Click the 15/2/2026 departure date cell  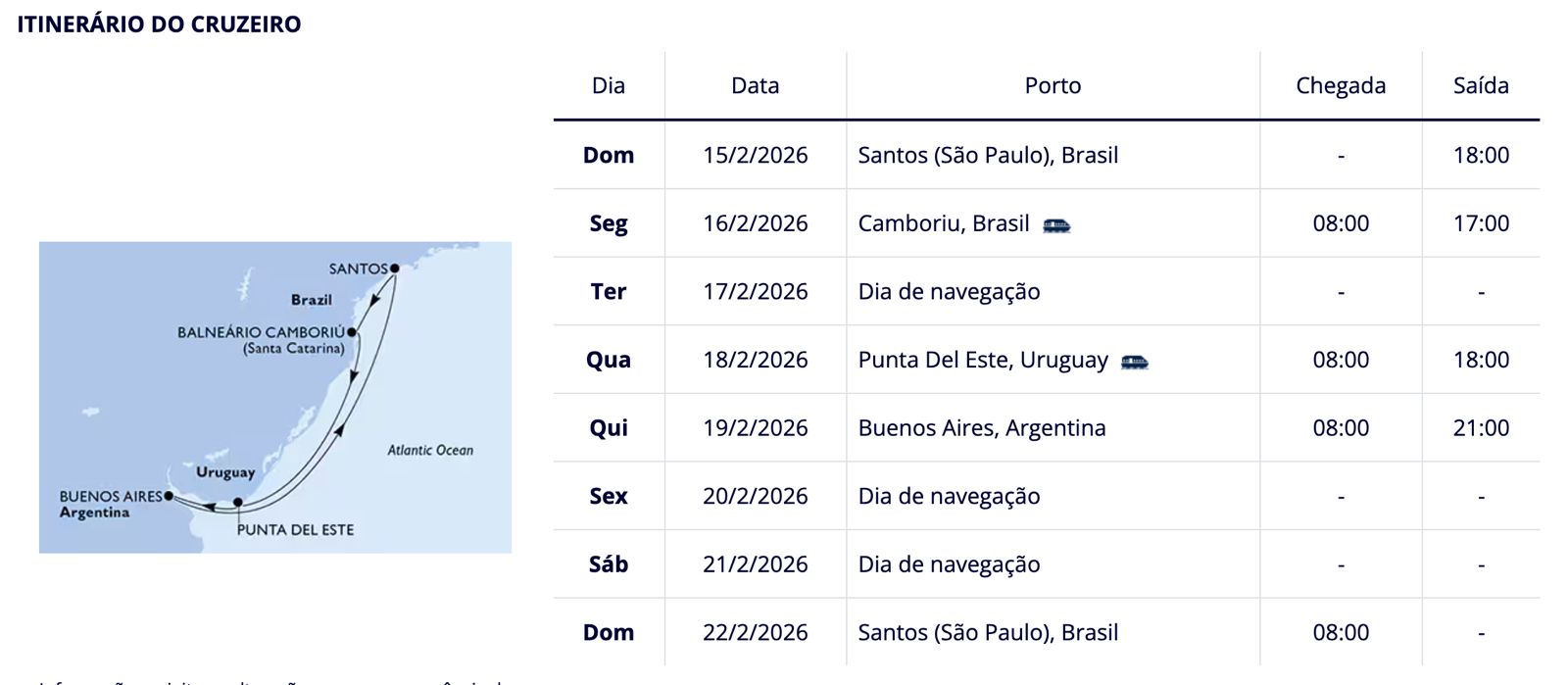tap(756, 155)
